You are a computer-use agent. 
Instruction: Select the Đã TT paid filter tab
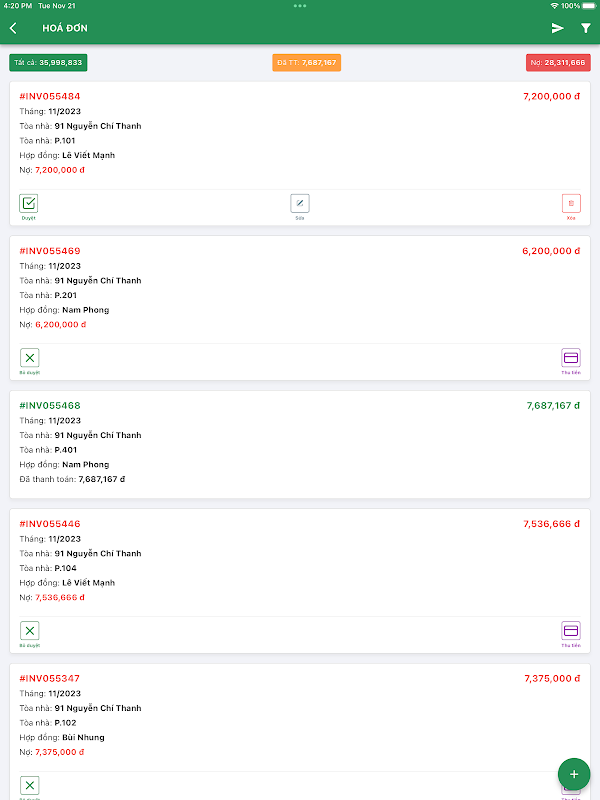tap(306, 62)
